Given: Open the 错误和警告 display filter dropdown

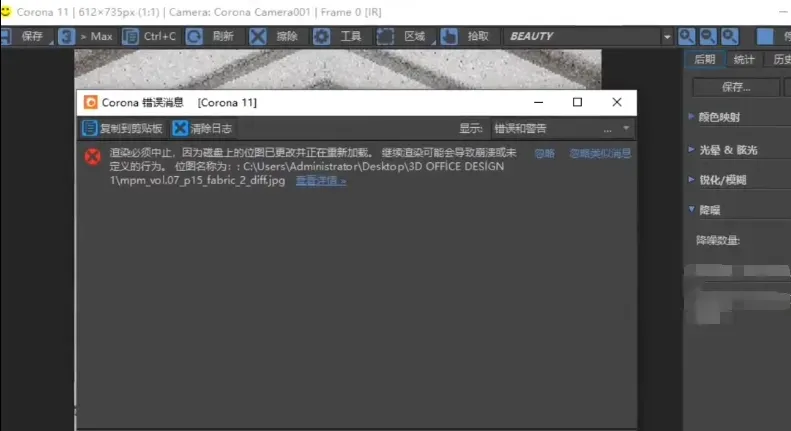Looking at the screenshot, I should (x=561, y=129).
